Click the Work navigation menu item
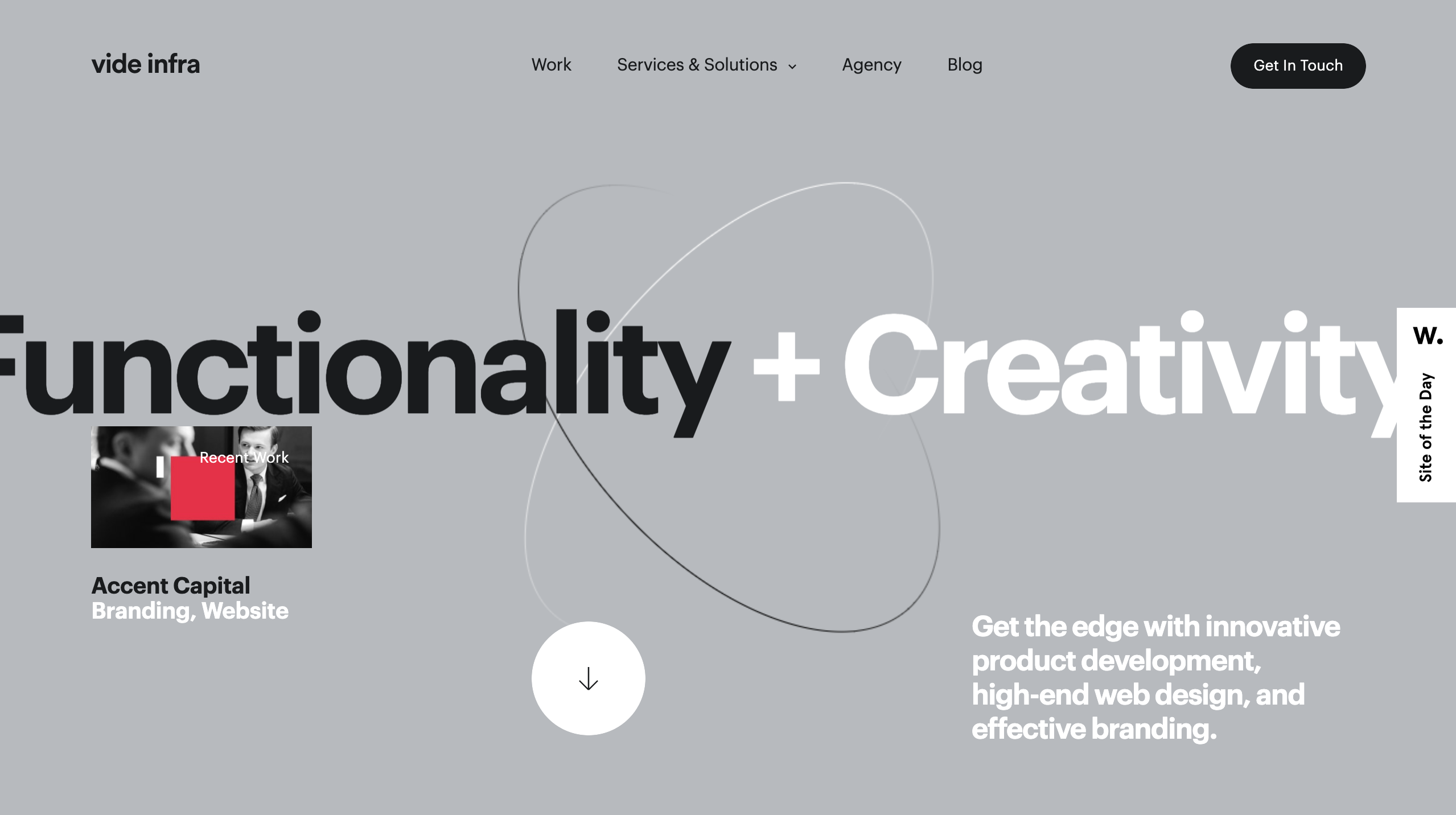1456x815 pixels. pos(551,64)
